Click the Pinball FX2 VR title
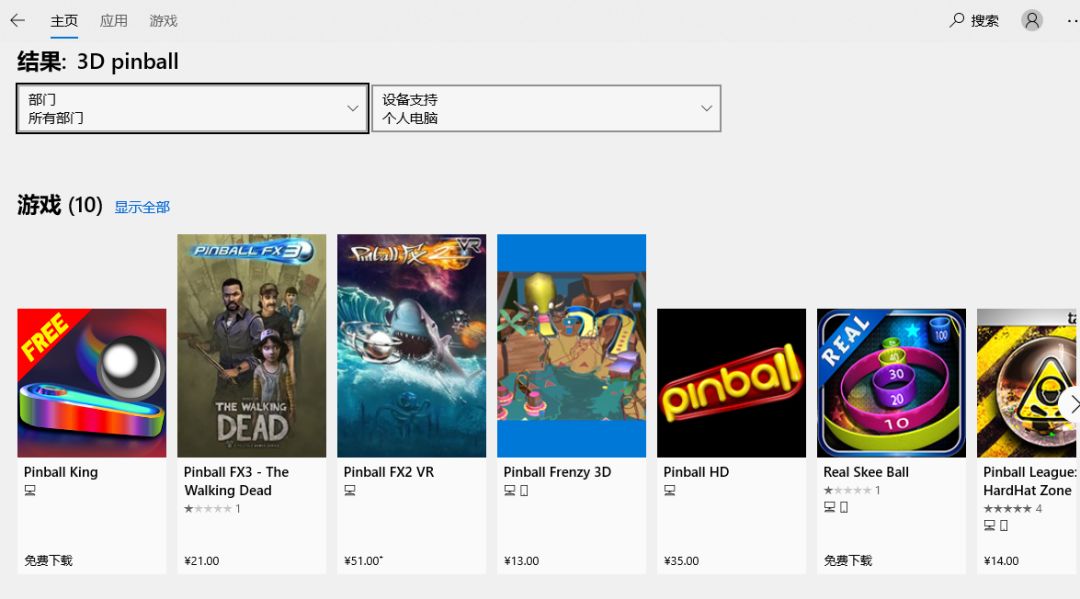The image size is (1080, 599). point(388,472)
